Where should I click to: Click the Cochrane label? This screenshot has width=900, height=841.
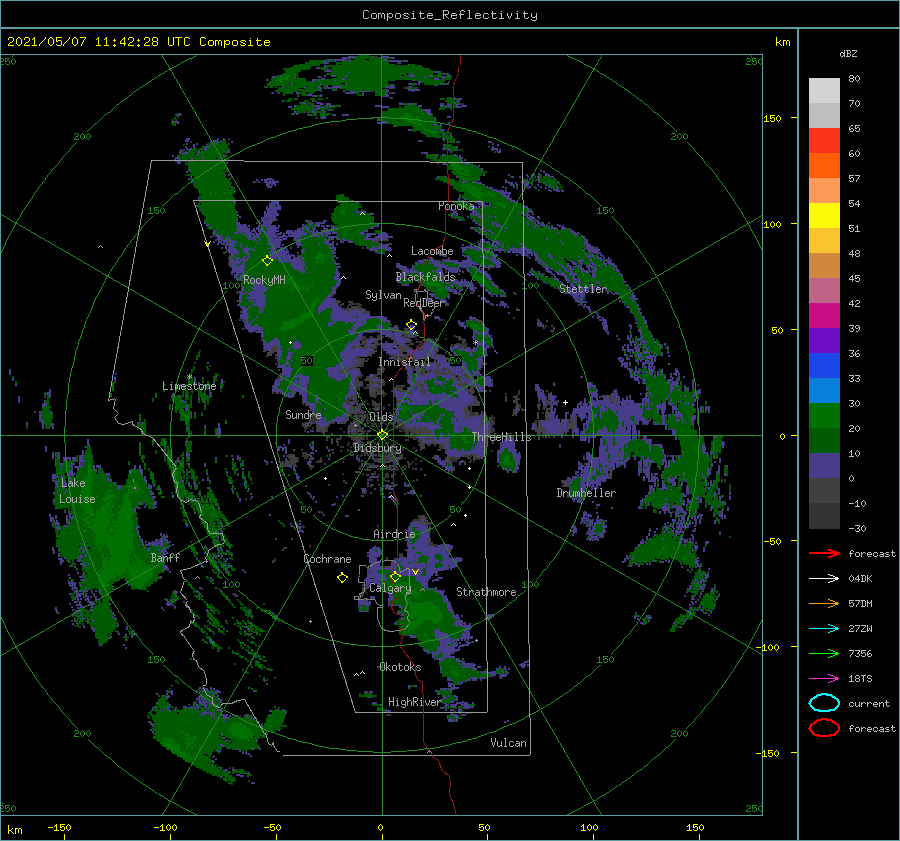[x=327, y=559]
